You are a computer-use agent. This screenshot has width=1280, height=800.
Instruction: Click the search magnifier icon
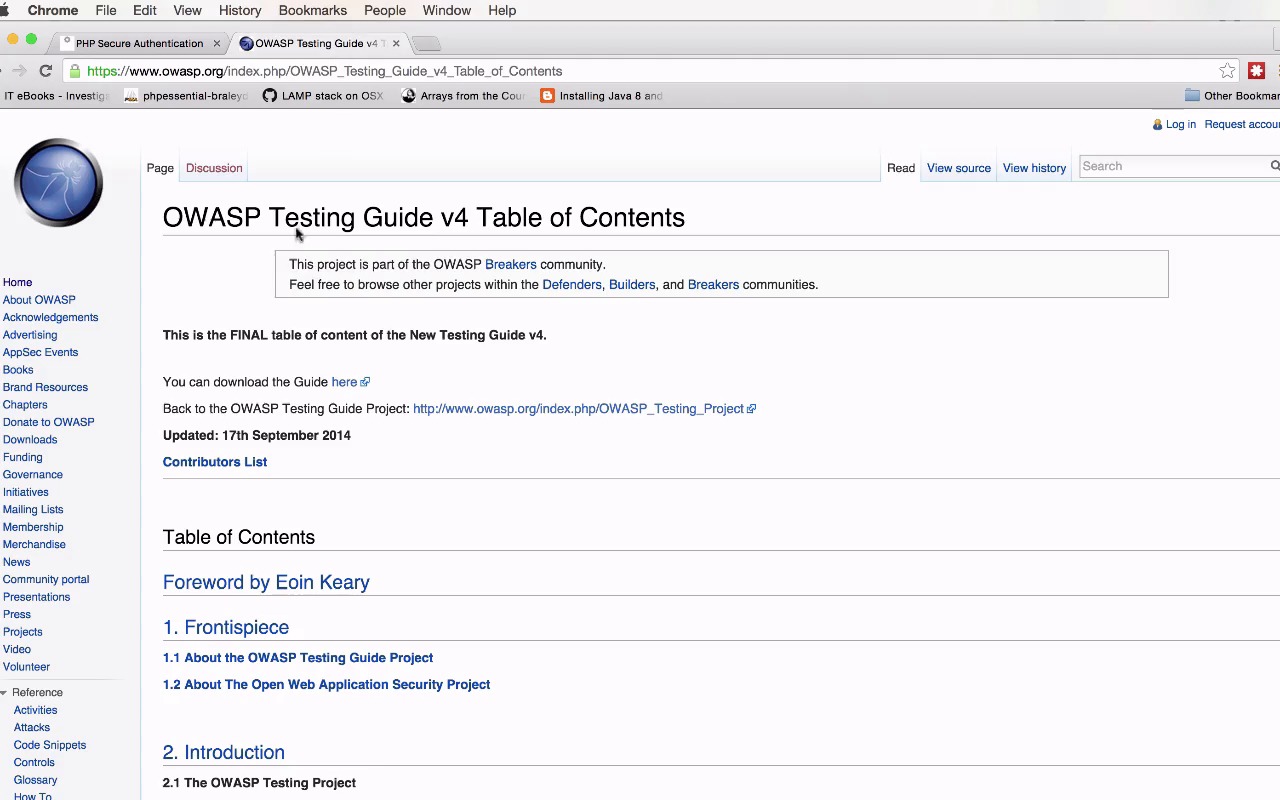click(1275, 166)
